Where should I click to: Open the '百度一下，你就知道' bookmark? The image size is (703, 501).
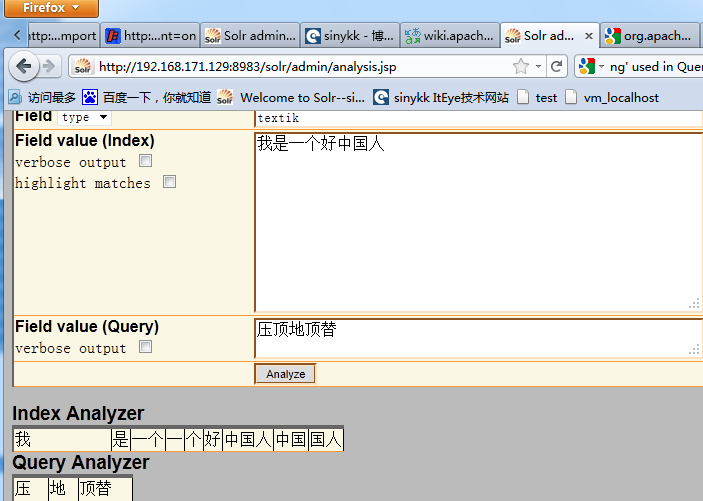pos(146,97)
